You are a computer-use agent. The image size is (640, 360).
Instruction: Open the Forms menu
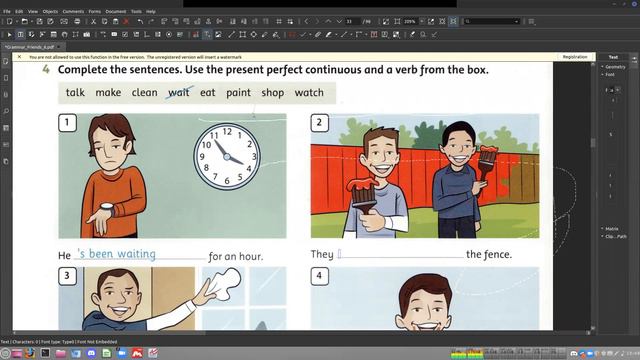(x=95, y=11)
